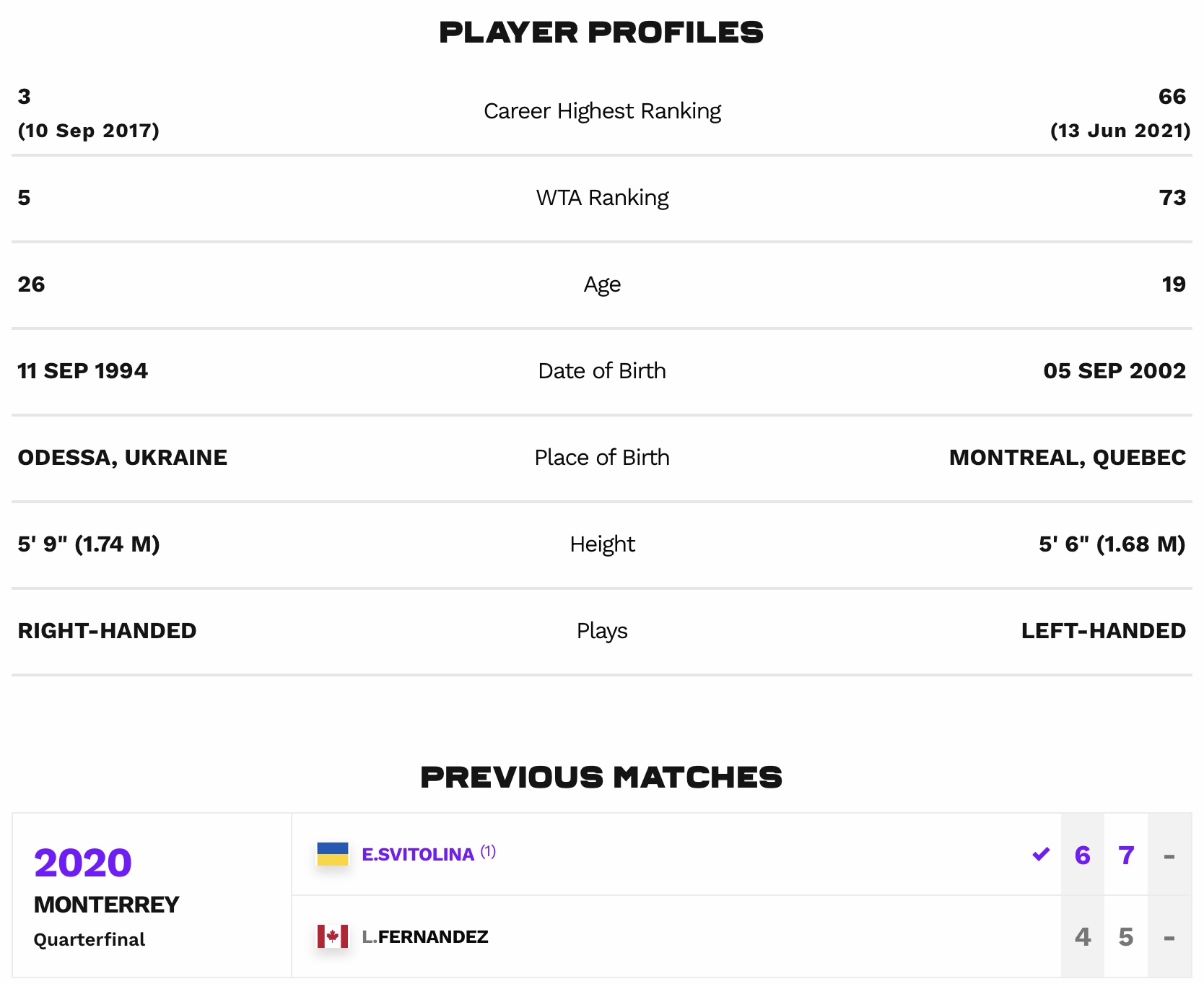The image size is (1204, 984).
Task: Open L.Fernandez player link
Action: pyautogui.click(x=425, y=937)
